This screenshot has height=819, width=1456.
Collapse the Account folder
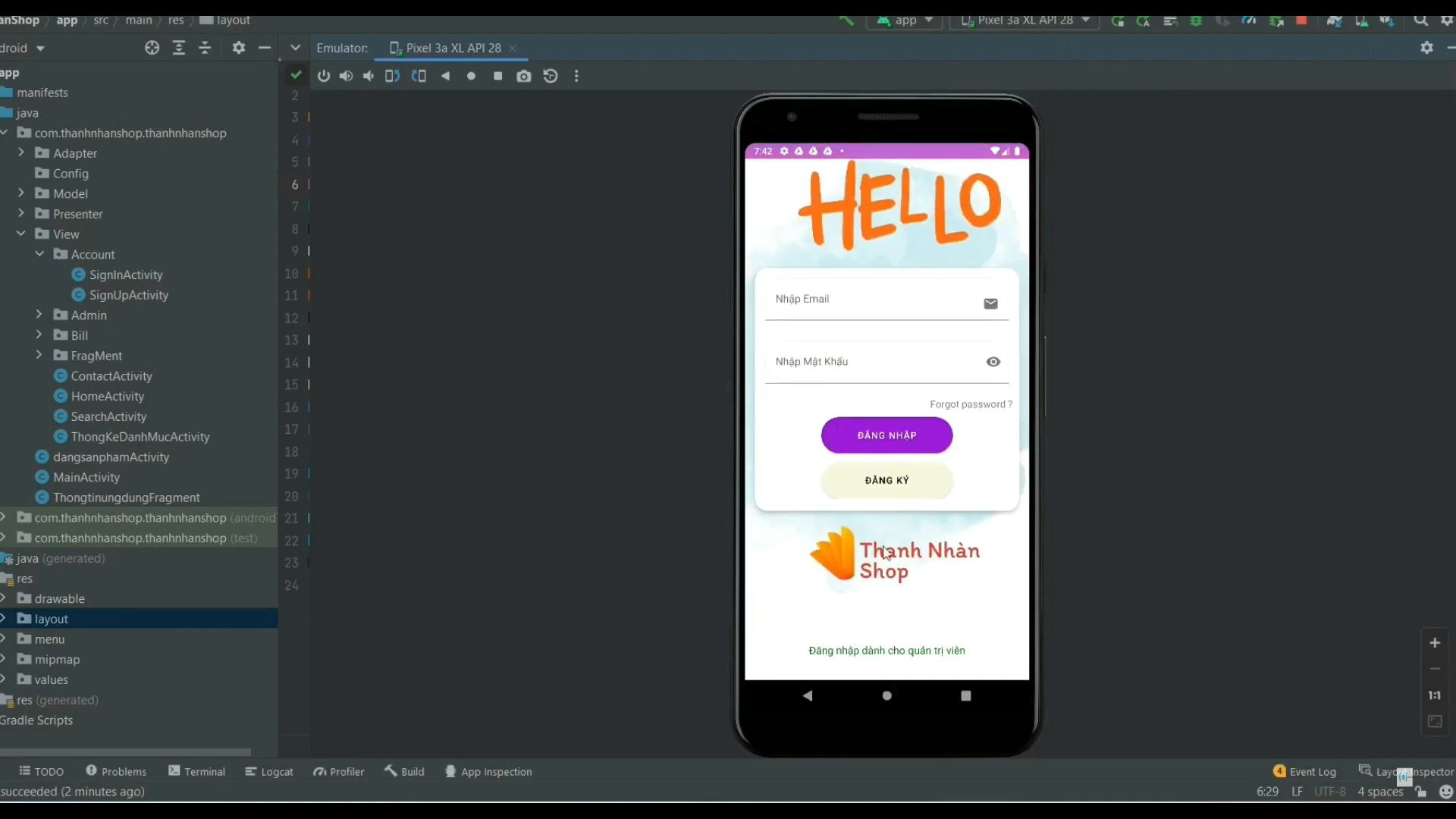pyautogui.click(x=39, y=254)
